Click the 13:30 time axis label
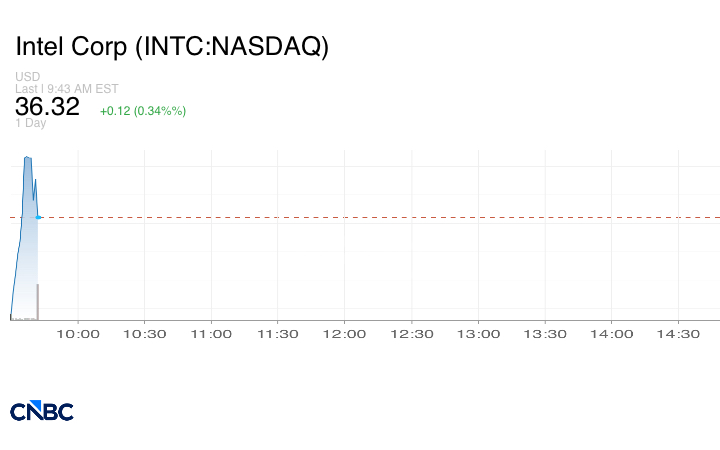This screenshot has width=720, height=450. 545,334
